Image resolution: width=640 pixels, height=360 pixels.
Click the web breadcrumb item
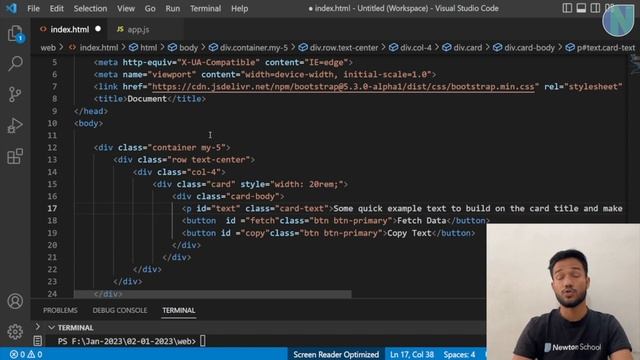pos(48,48)
